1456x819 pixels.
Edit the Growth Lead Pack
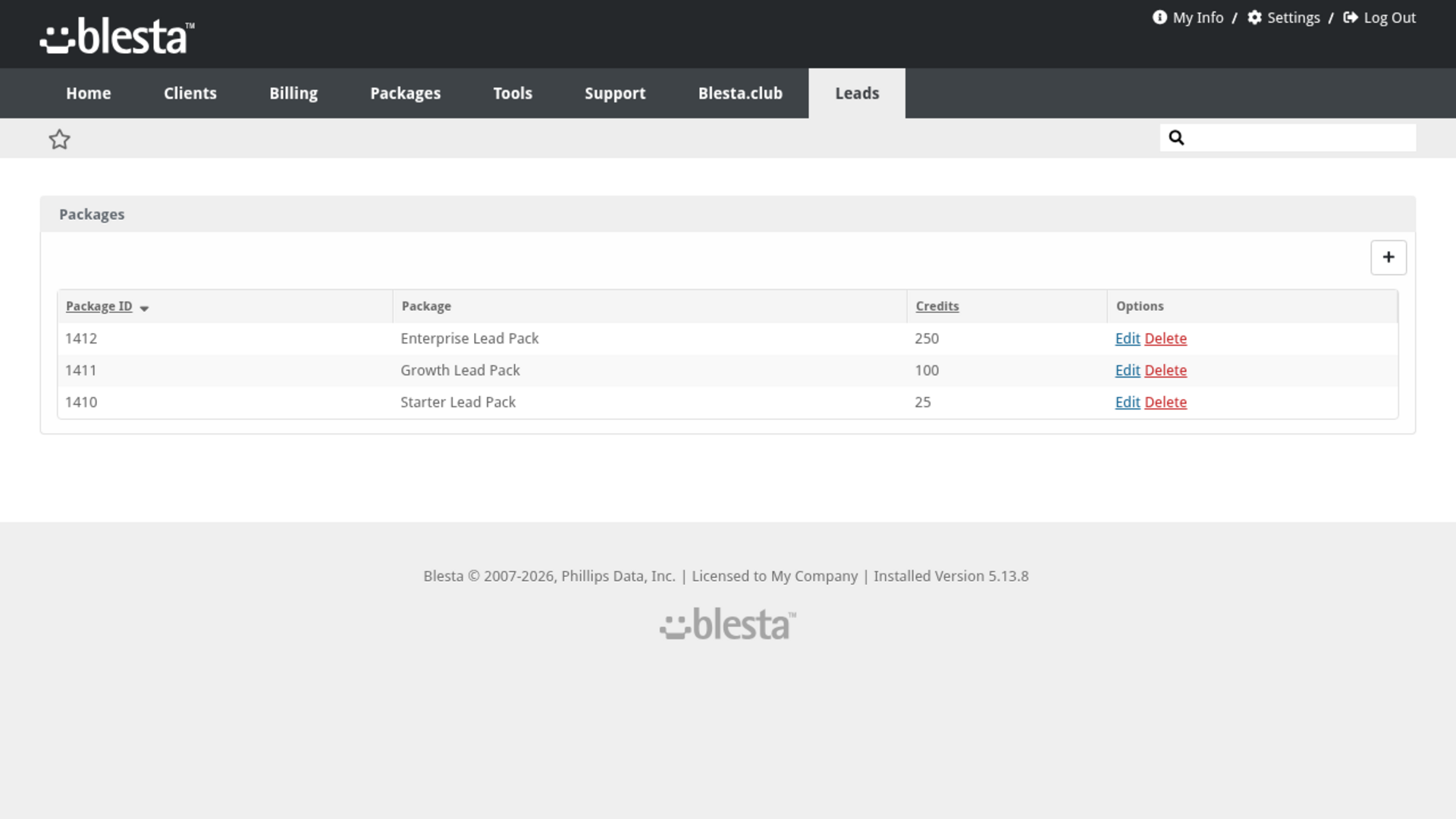pyautogui.click(x=1128, y=370)
